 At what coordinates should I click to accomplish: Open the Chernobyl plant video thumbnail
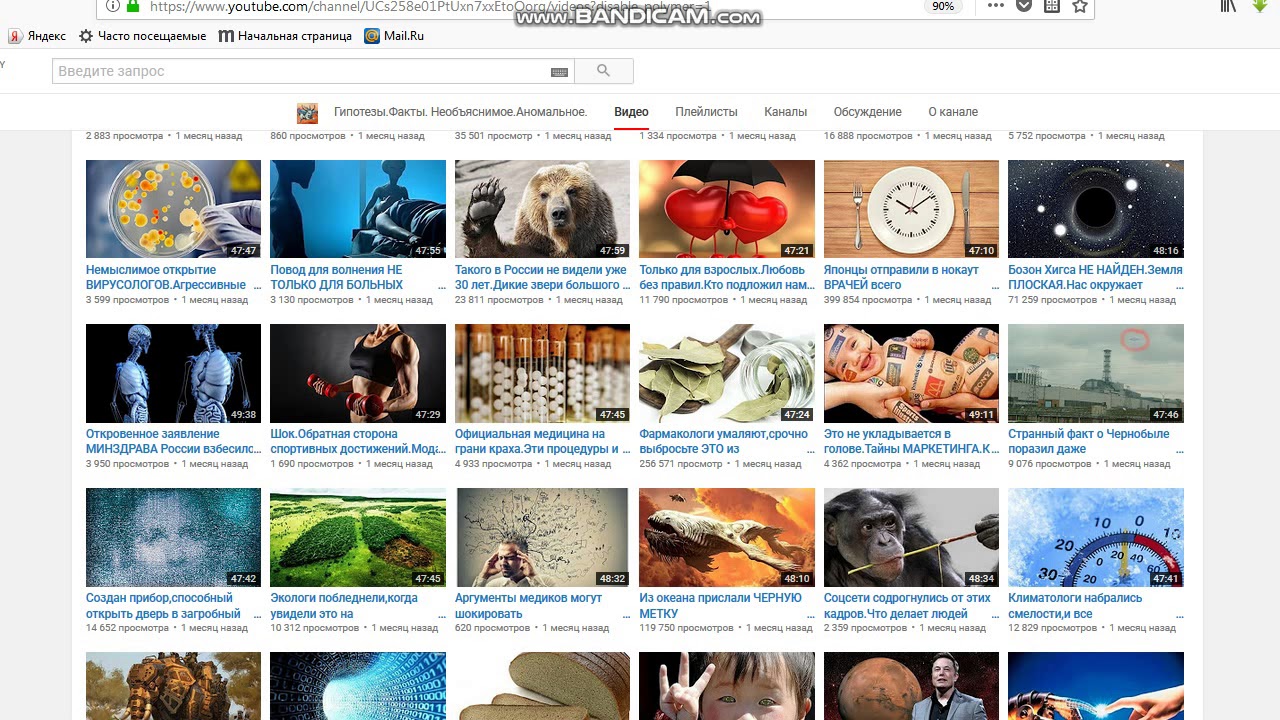1096,373
